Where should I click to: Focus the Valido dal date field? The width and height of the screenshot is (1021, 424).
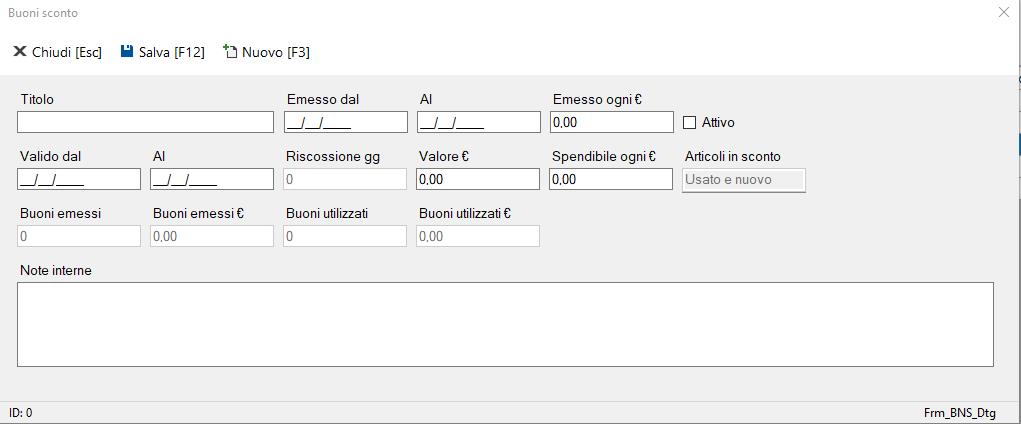click(79, 179)
